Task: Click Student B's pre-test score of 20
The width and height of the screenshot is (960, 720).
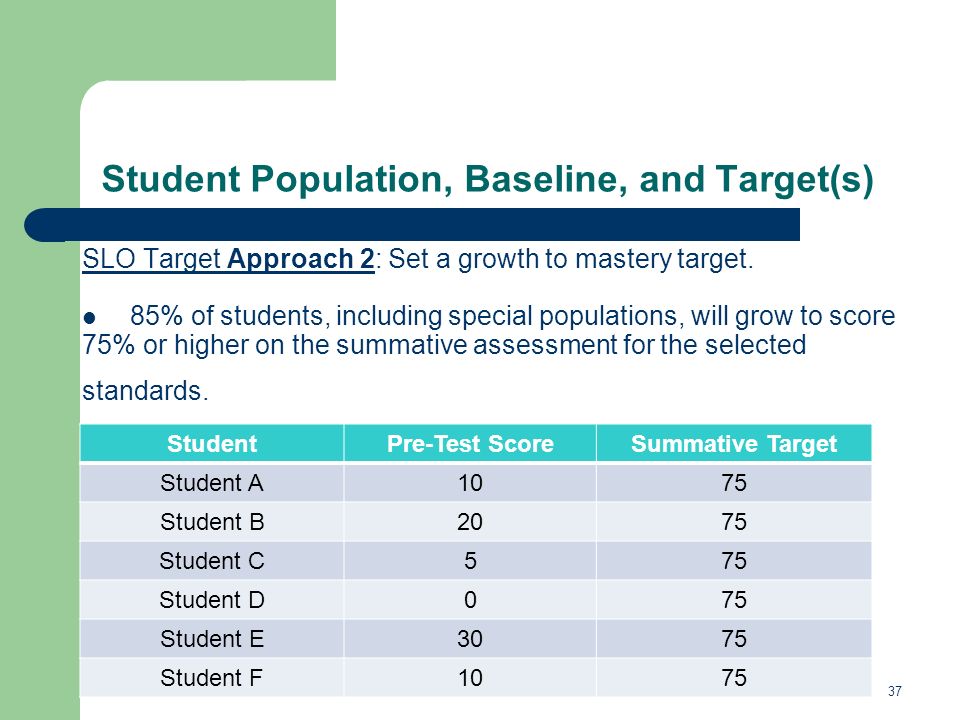Action: pos(470,522)
